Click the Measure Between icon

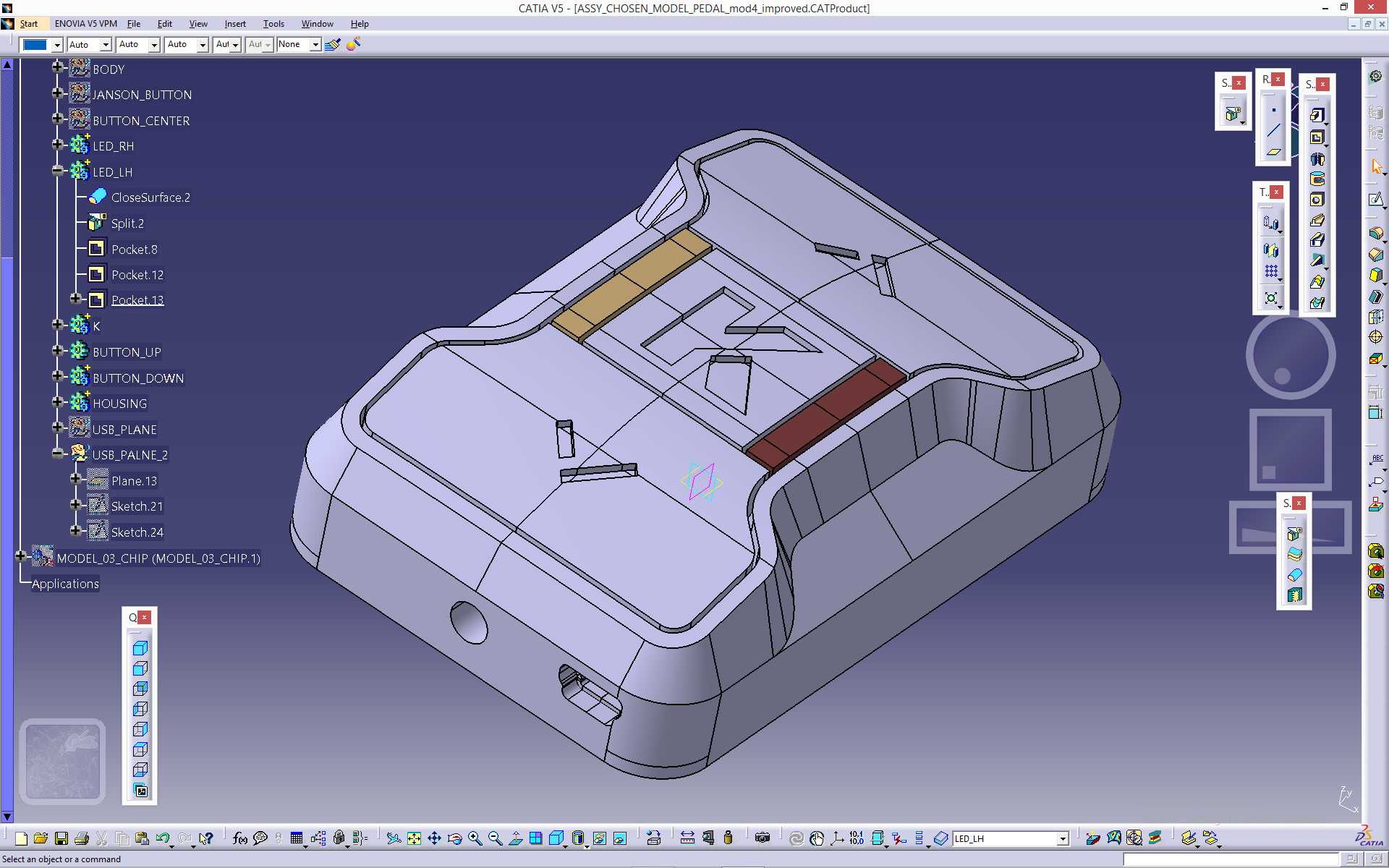tap(687, 838)
